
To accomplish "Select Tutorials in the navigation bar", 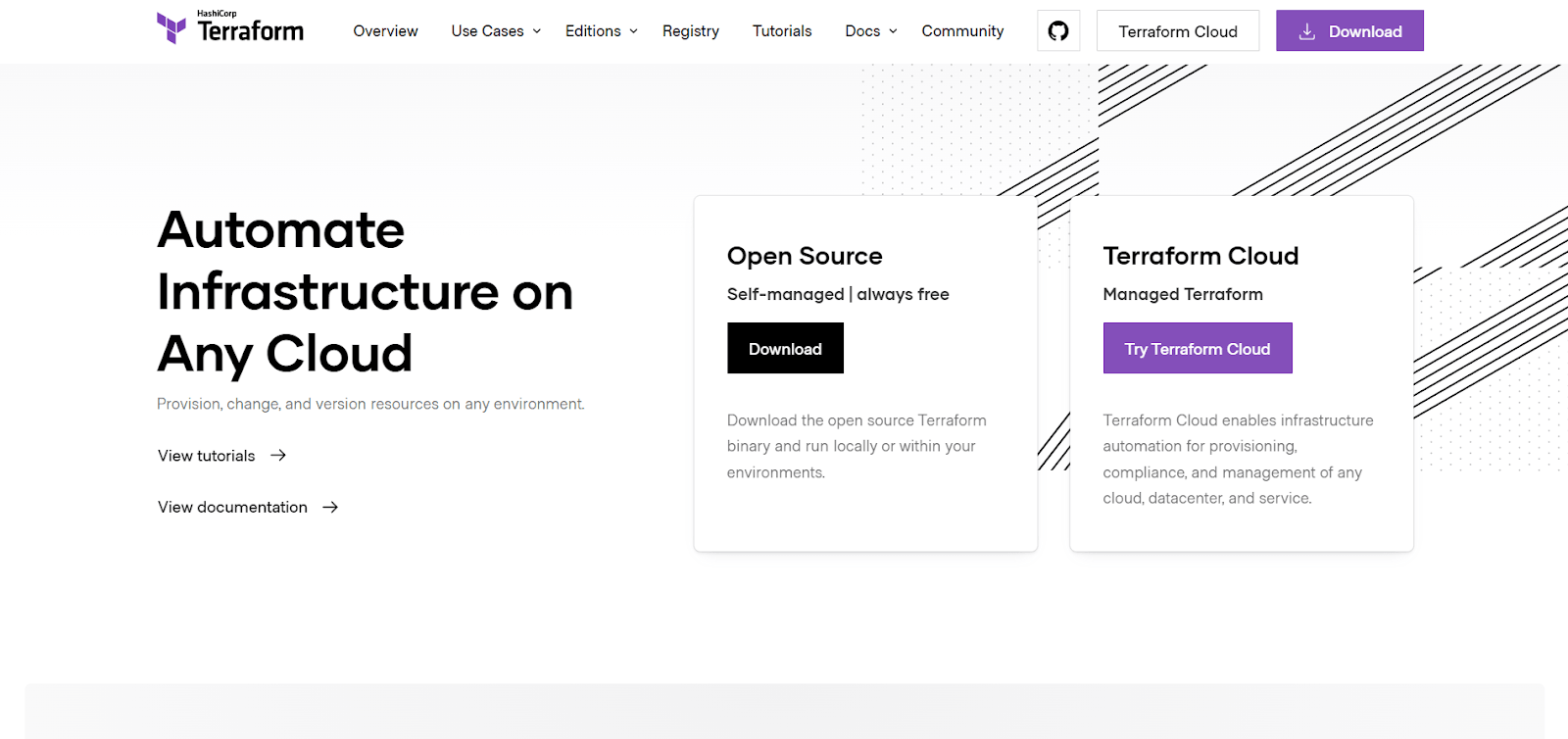I will pos(782,31).
